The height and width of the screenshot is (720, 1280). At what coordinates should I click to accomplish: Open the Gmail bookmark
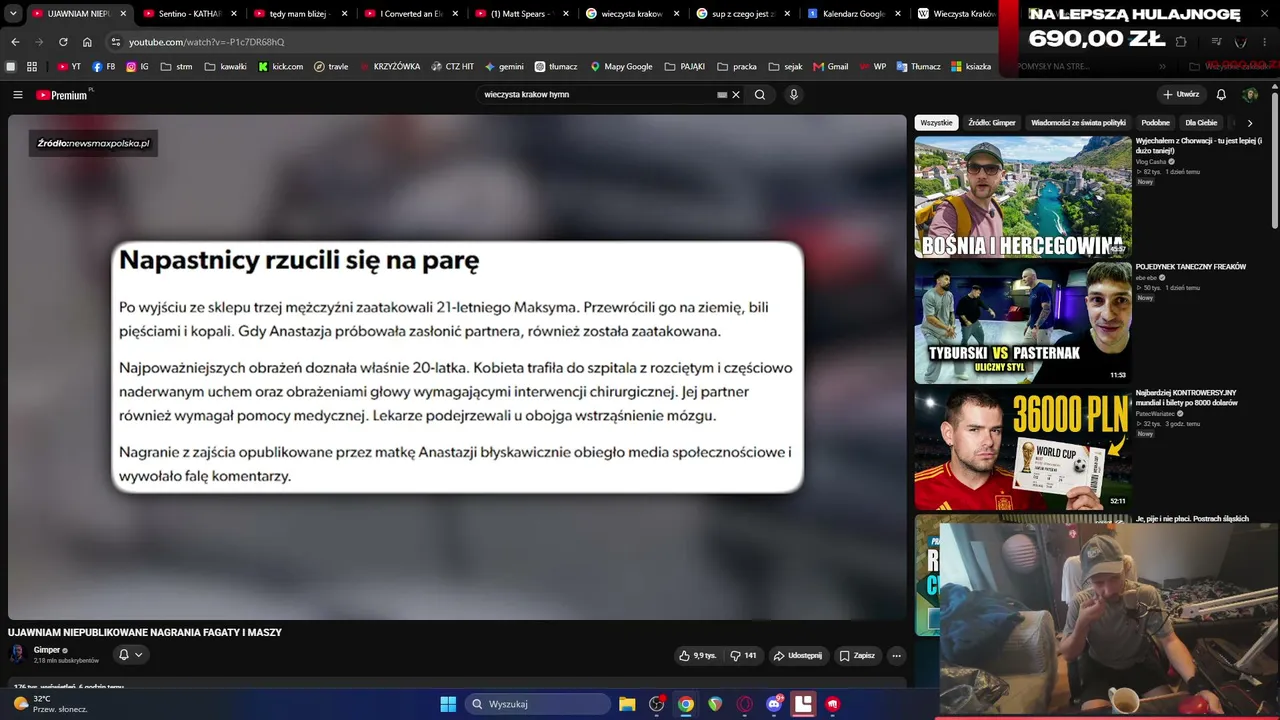point(831,66)
